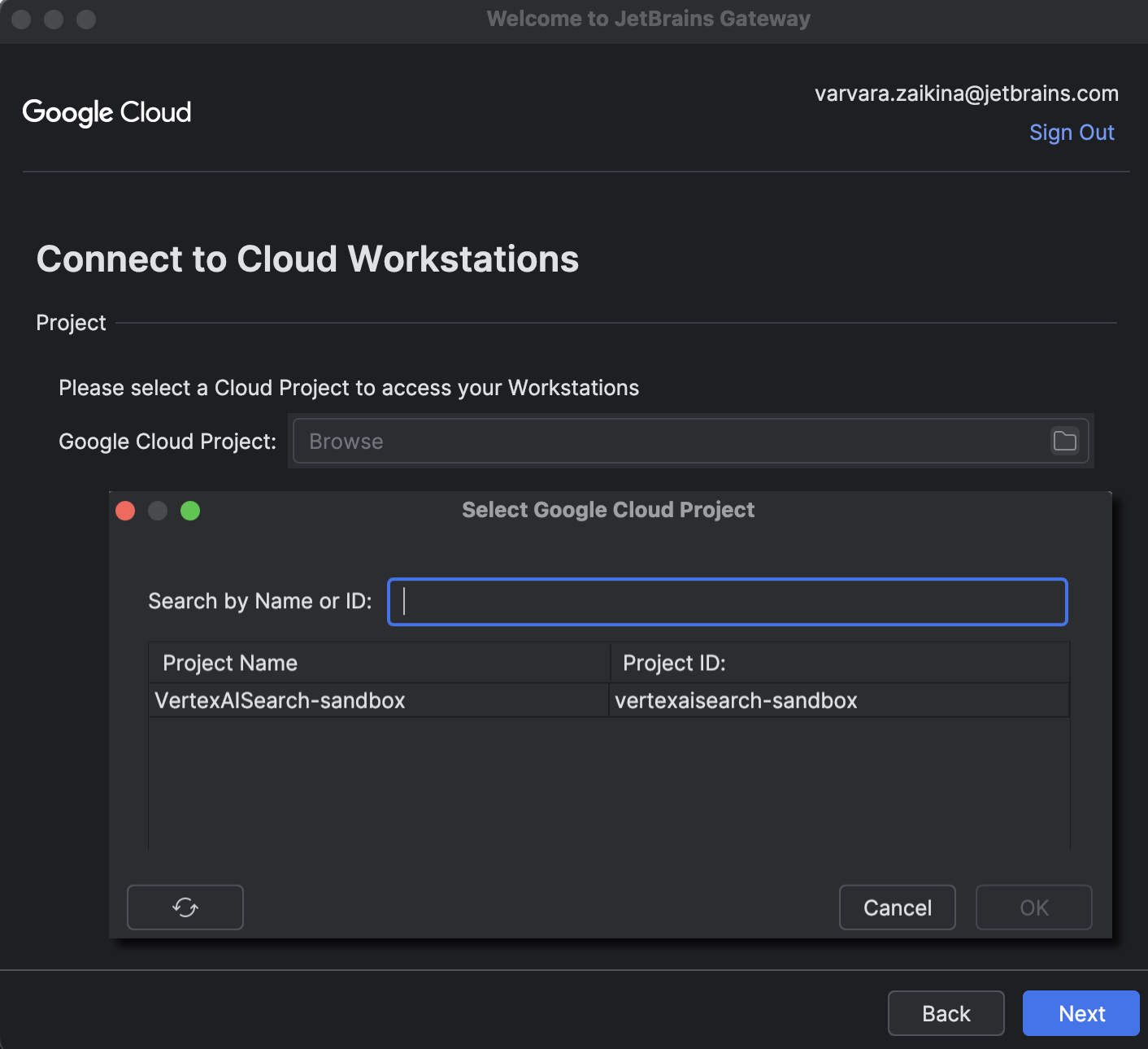Click the green expand button on the project dialog
Viewport: 1148px width, 1049px height.
pyautogui.click(x=191, y=511)
